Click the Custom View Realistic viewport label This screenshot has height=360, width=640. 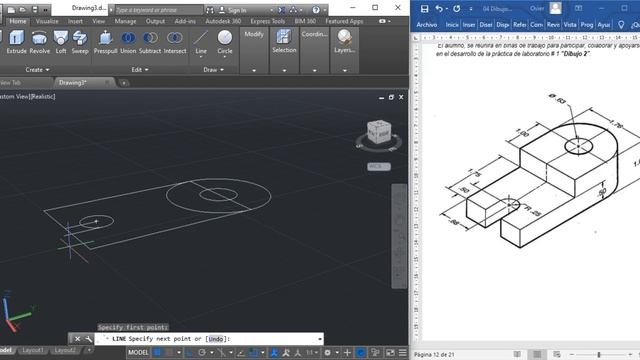(27, 97)
